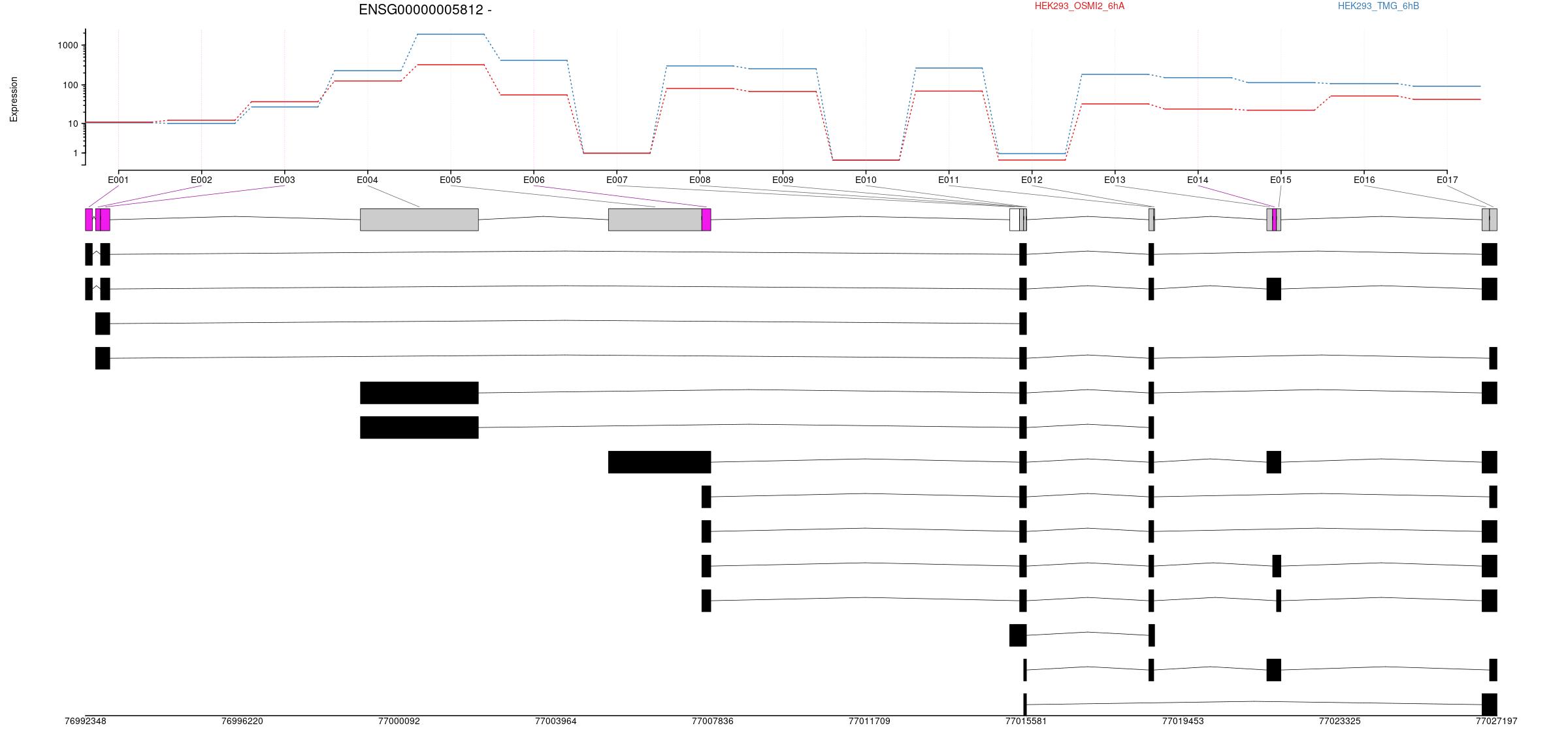This screenshot has height=732, width=1568.
Task: Click exon label E012
Action: 1032,180
